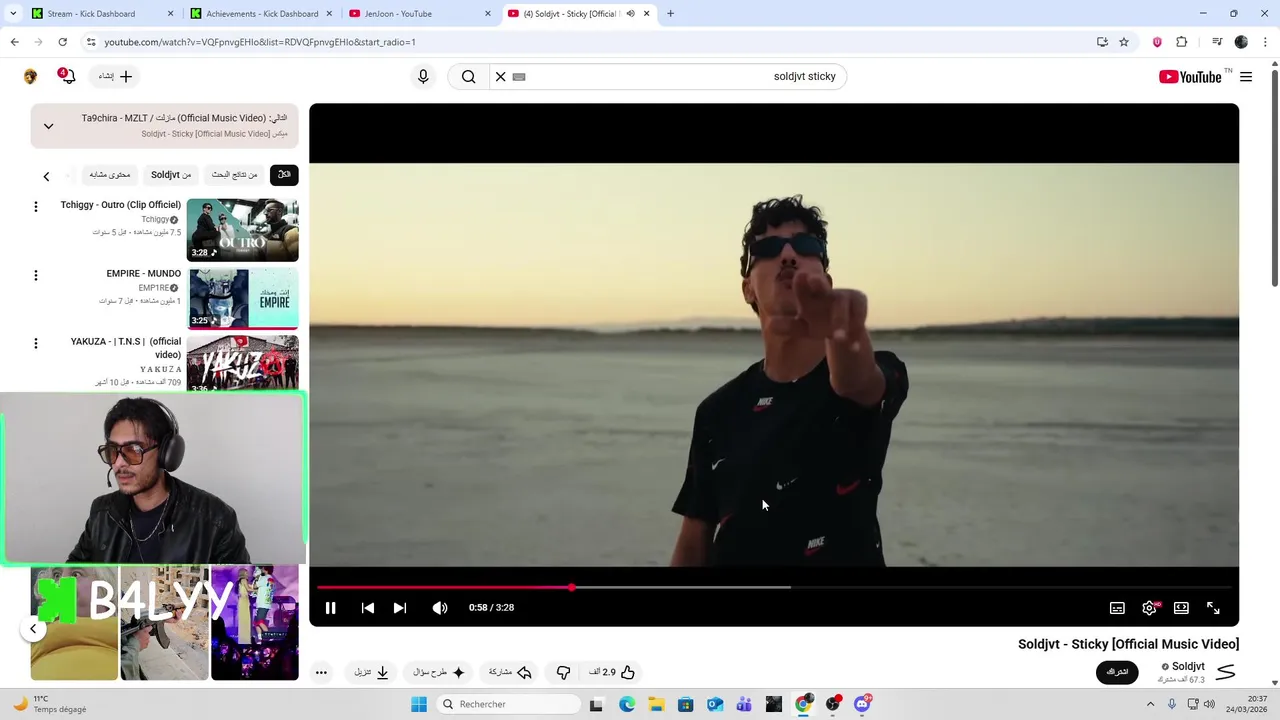This screenshot has height=720, width=1280.
Task: Skip to the previous video in the player
Action: (368, 608)
